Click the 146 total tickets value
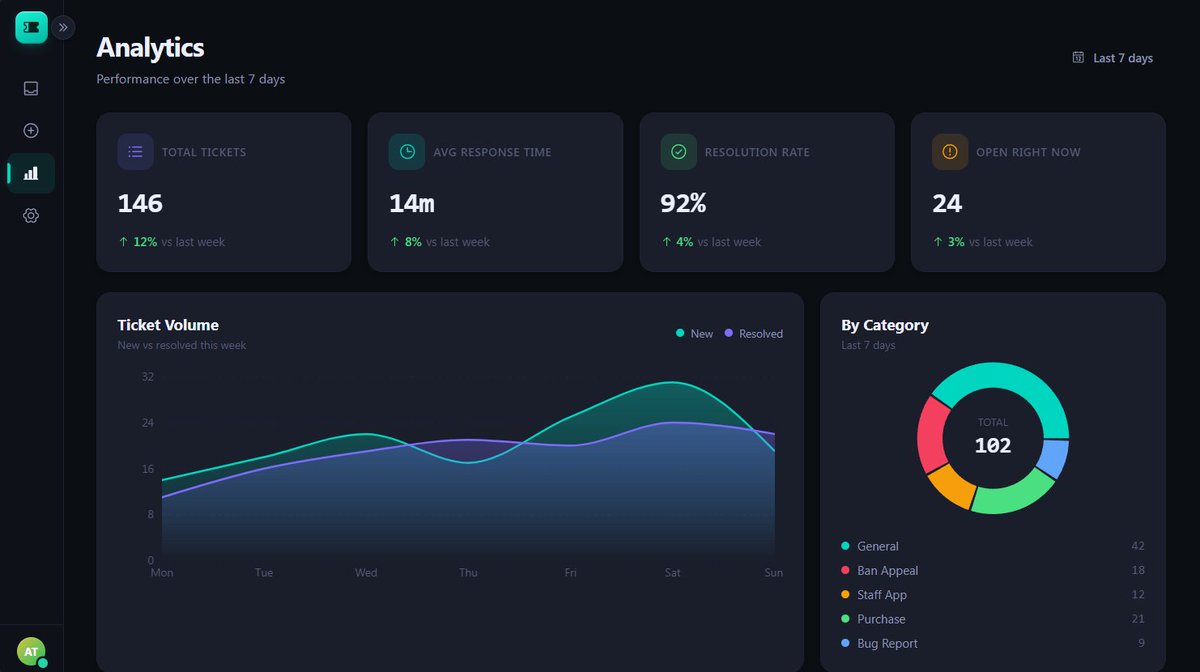Screen dimensions: 1200x672 [140, 204]
